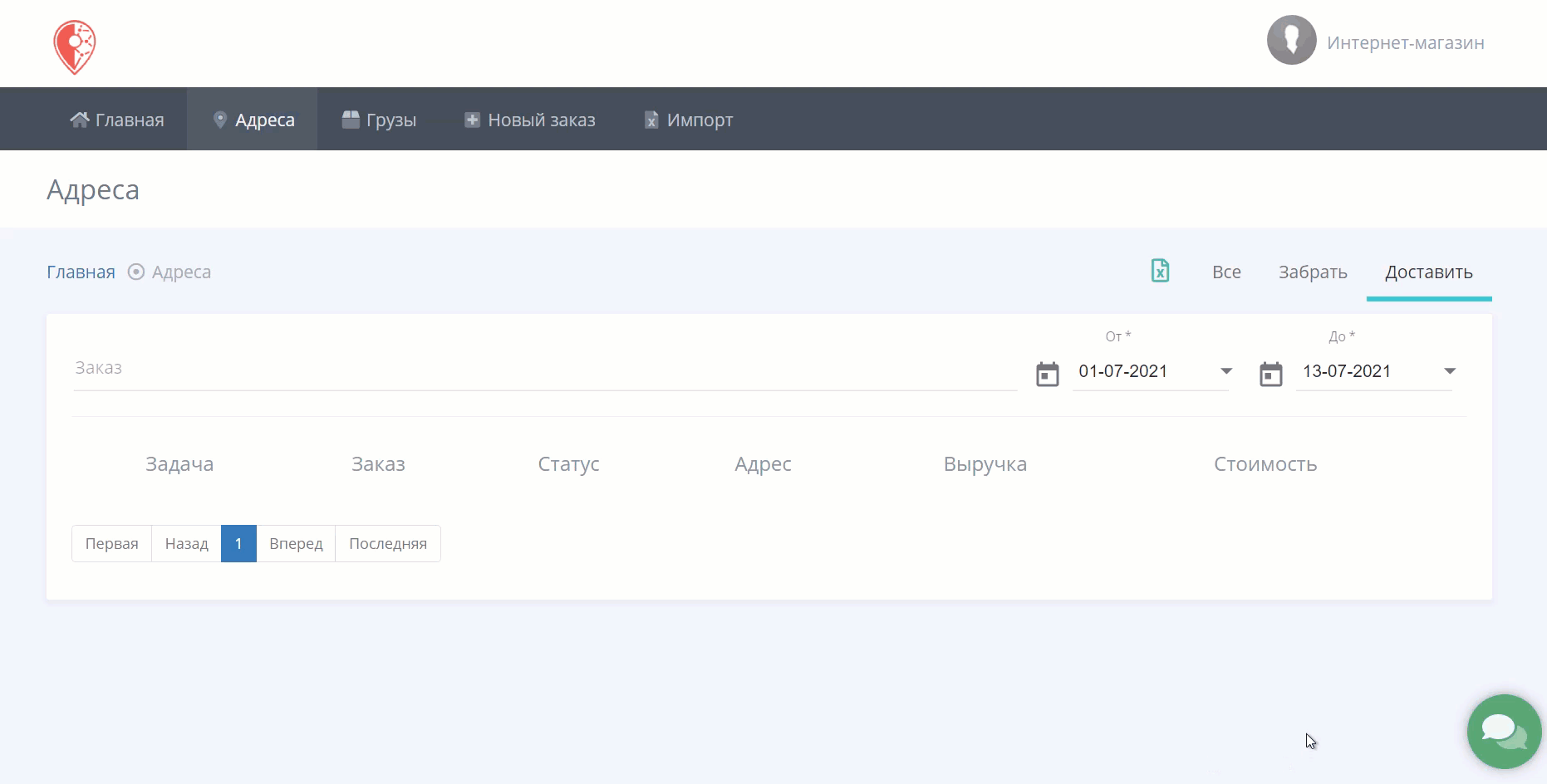Click calendar icon beside До date
The width and height of the screenshot is (1547, 784).
click(x=1271, y=374)
